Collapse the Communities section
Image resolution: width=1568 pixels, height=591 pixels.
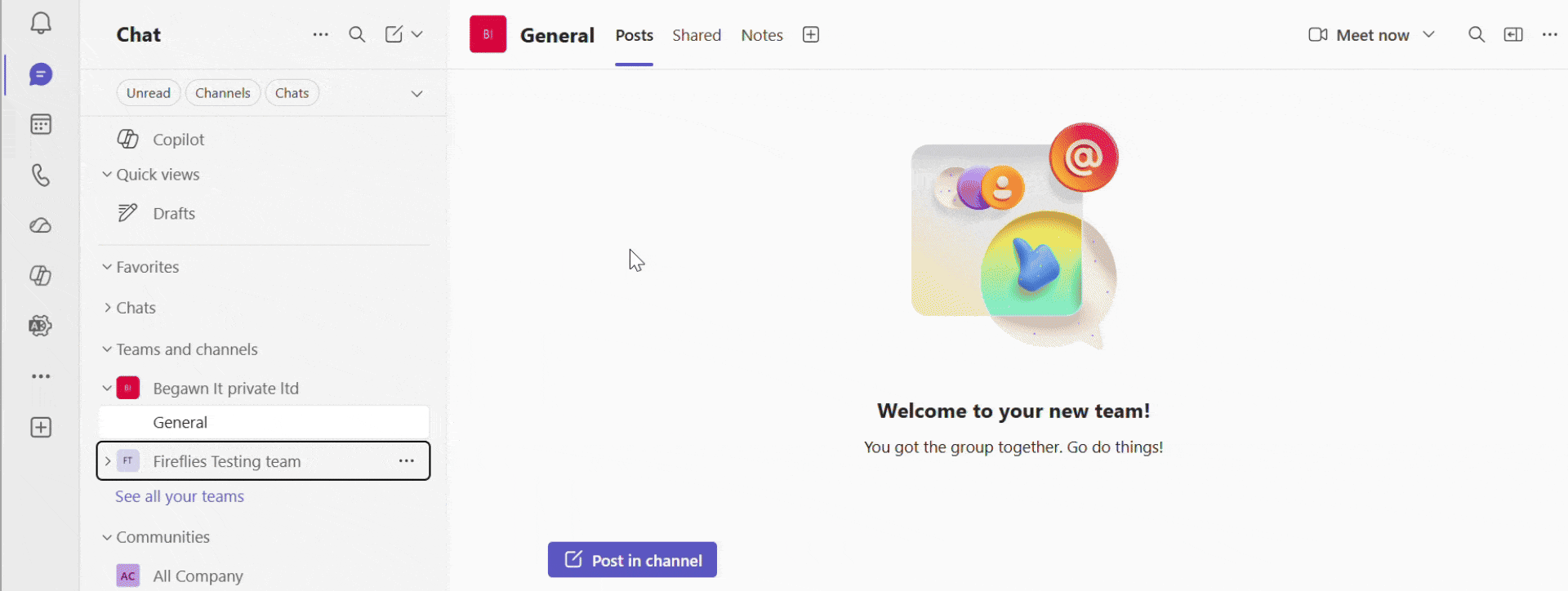pos(107,537)
